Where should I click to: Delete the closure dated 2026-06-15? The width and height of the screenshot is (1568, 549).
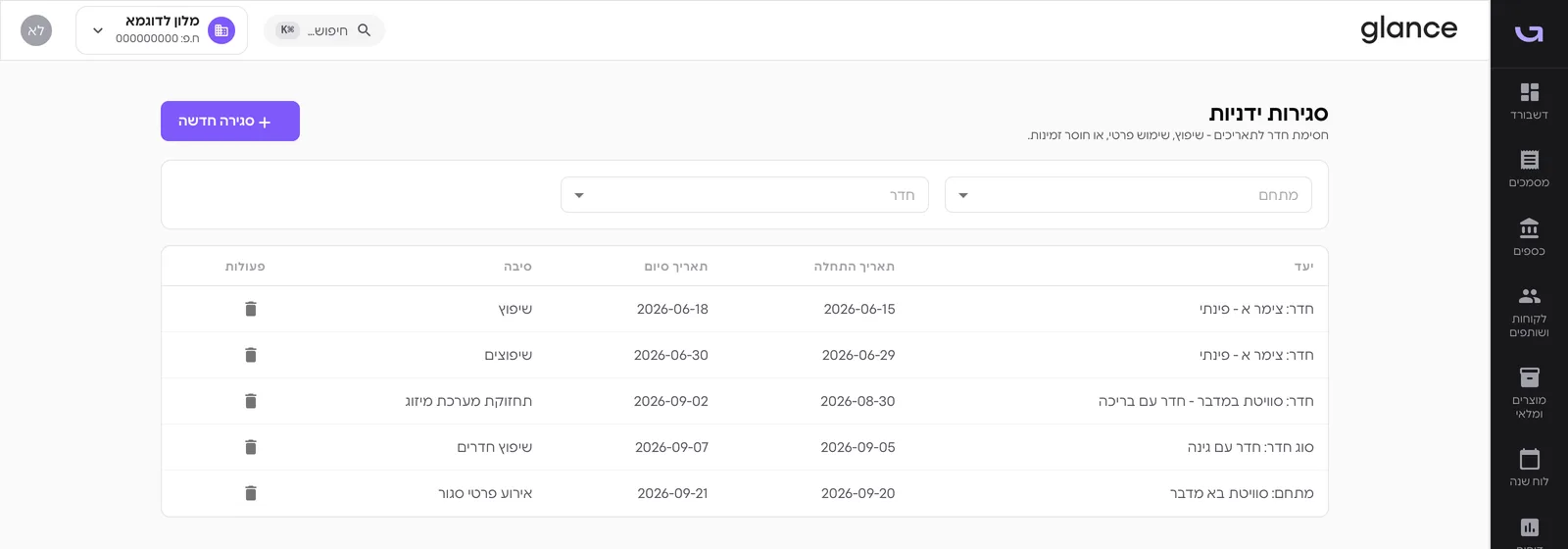(x=251, y=309)
